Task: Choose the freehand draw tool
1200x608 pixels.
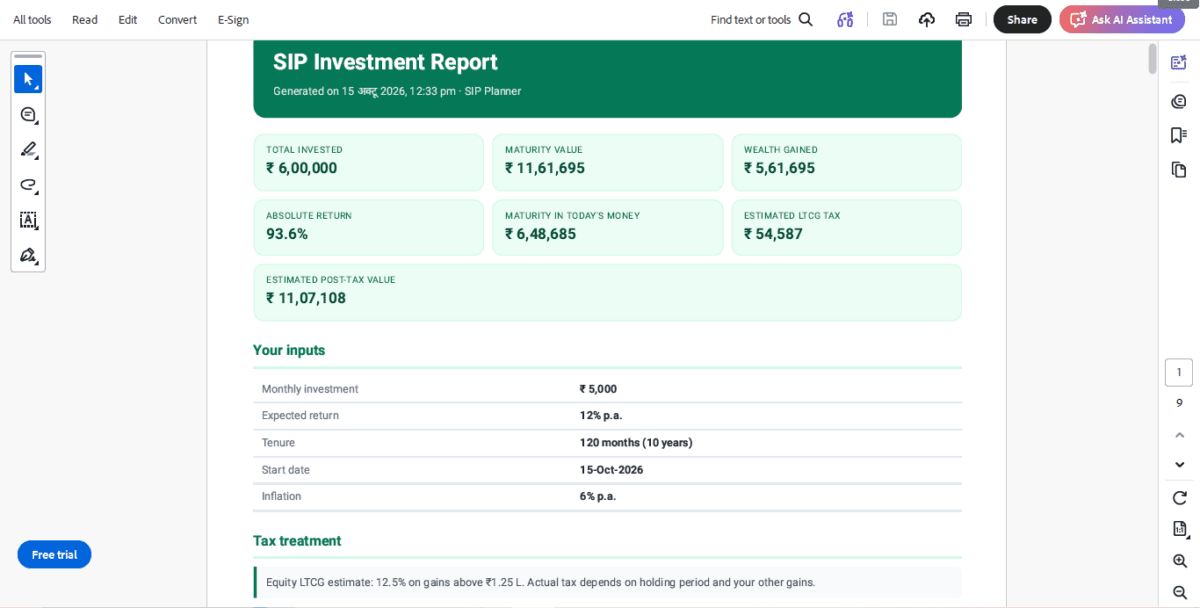Action: click(x=28, y=185)
